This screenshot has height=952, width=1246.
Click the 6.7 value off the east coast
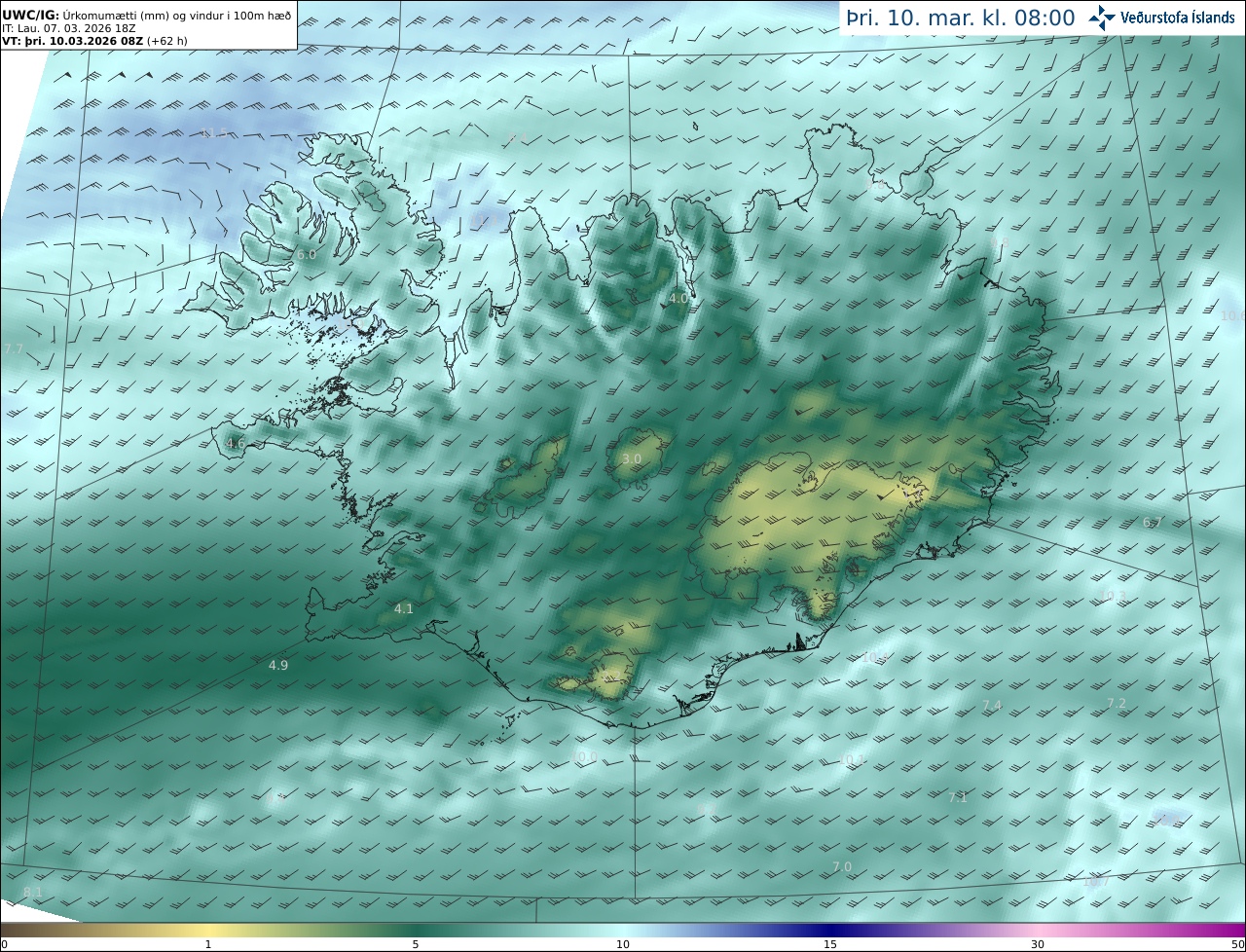pyautogui.click(x=1153, y=523)
